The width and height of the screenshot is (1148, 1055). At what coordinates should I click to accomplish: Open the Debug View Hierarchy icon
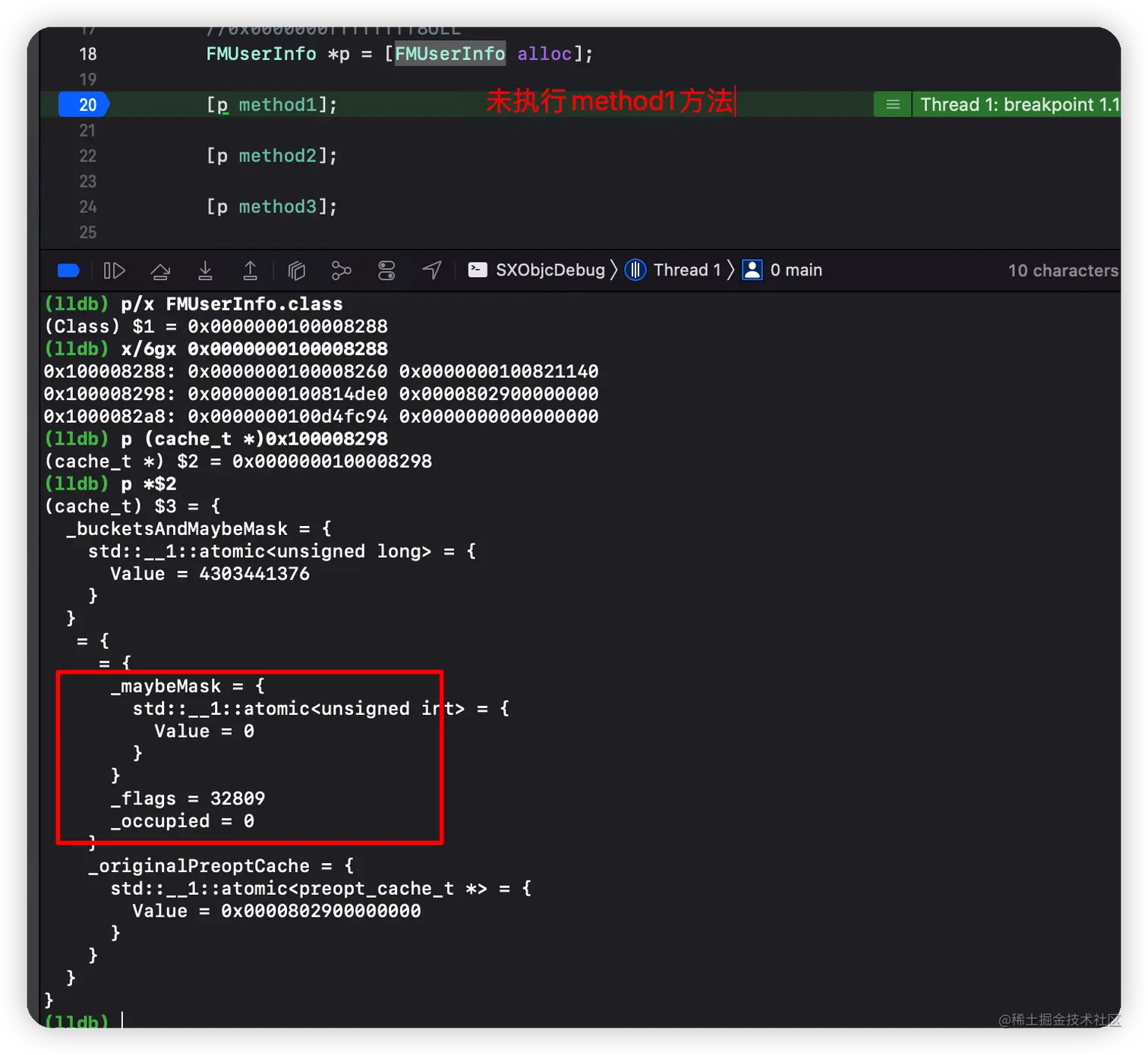(x=297, y=271)
